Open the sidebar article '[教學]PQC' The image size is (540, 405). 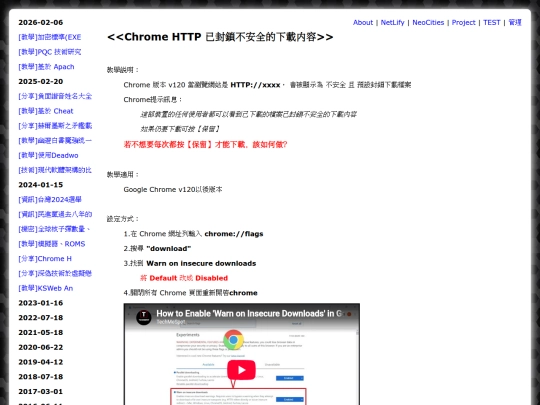pos(50,52)
